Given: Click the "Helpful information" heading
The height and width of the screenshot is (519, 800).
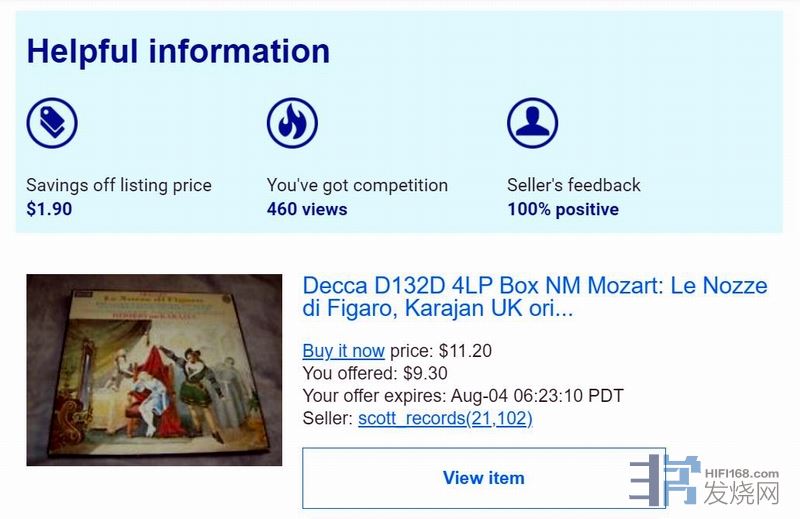Looking at the screenshot, I should coord(178,51).
